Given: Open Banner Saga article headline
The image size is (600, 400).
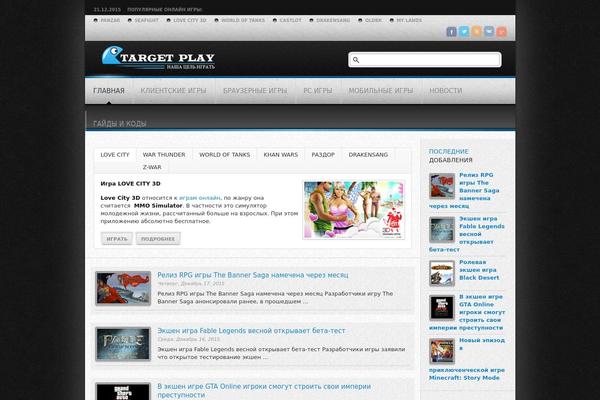Looking at the screenshot, I should point(253,275).
